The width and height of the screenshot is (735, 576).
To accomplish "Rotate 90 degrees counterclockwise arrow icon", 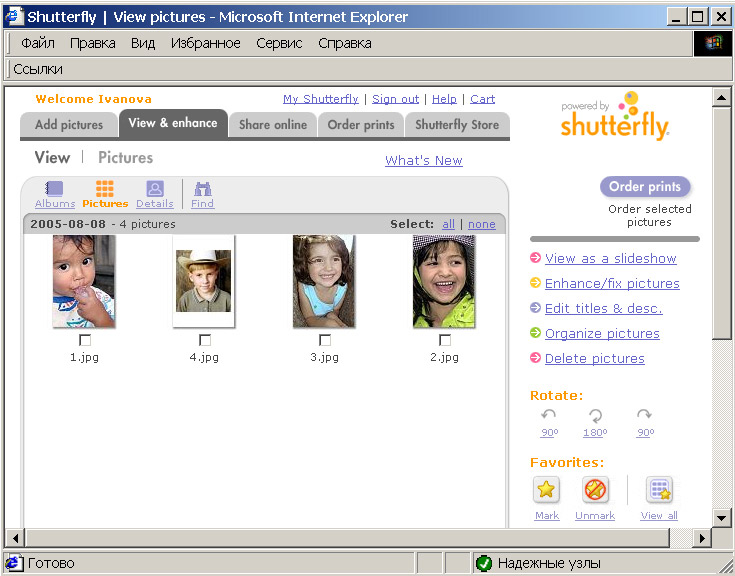I will click(x=548, y=415).
